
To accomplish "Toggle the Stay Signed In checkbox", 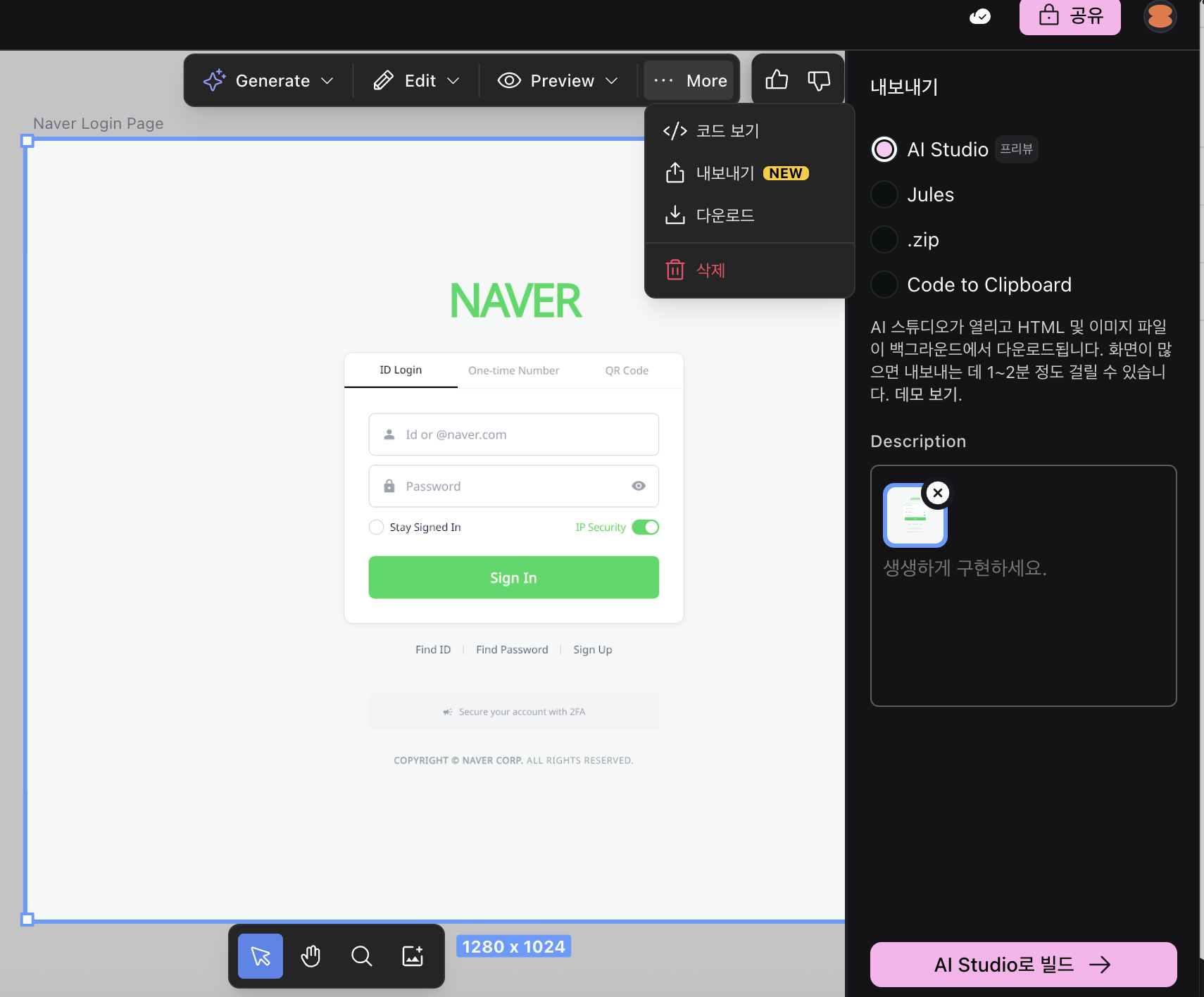I will 376,527.
